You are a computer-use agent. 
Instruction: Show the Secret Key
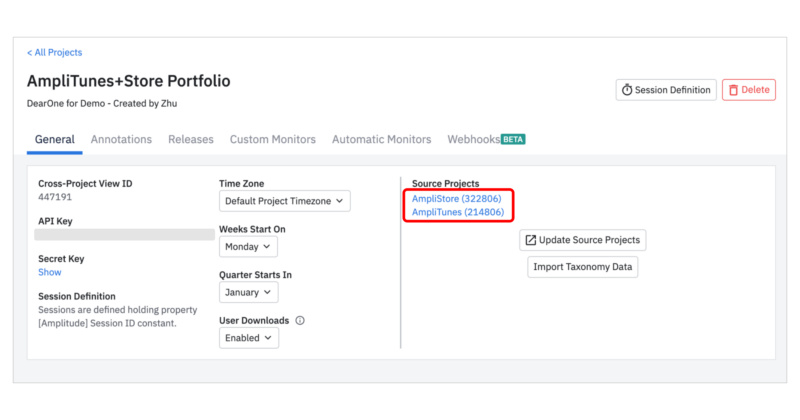[x=49, y=272]
